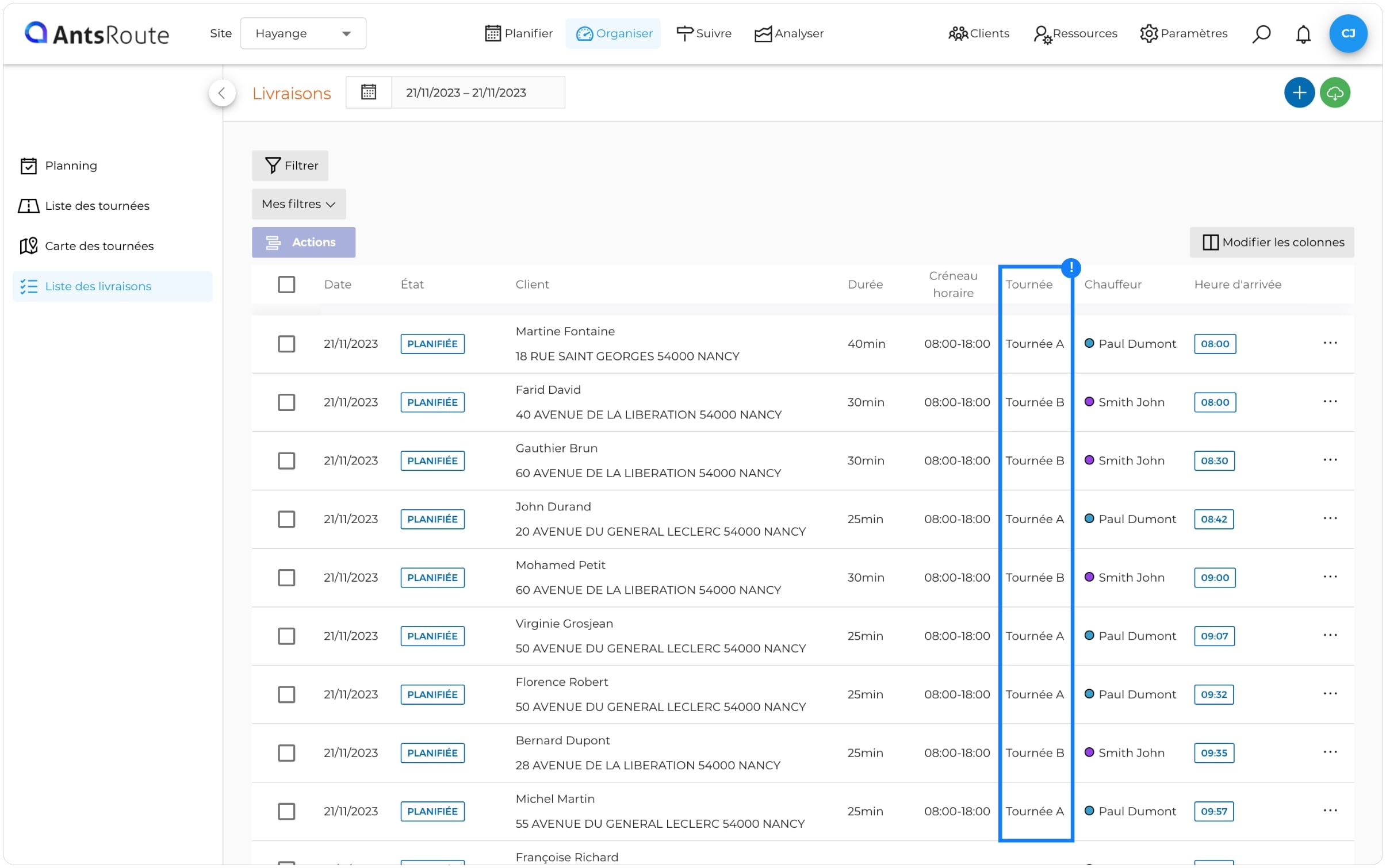This screenshot has width=1386, height=868.
Task: Click the date range field 21/11/2023 – 21/11/2023
Action: [x=477, y=93]
